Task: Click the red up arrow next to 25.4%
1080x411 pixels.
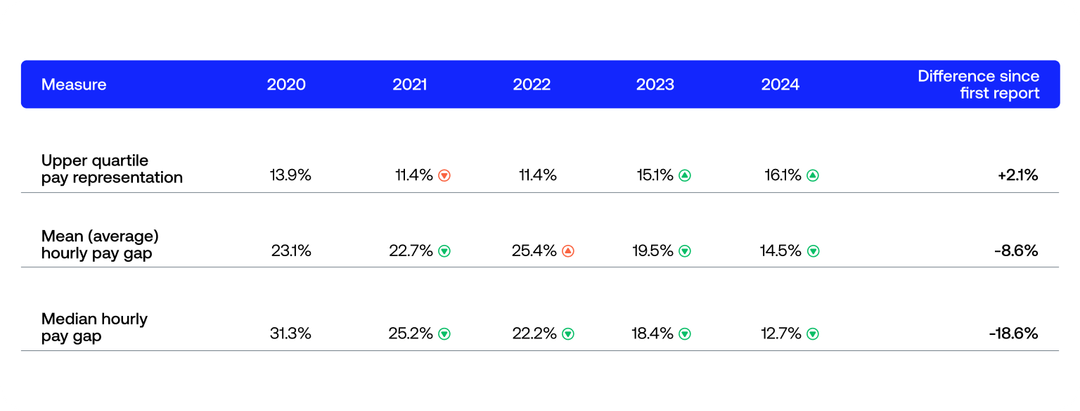Action: [x=568, y=251]
